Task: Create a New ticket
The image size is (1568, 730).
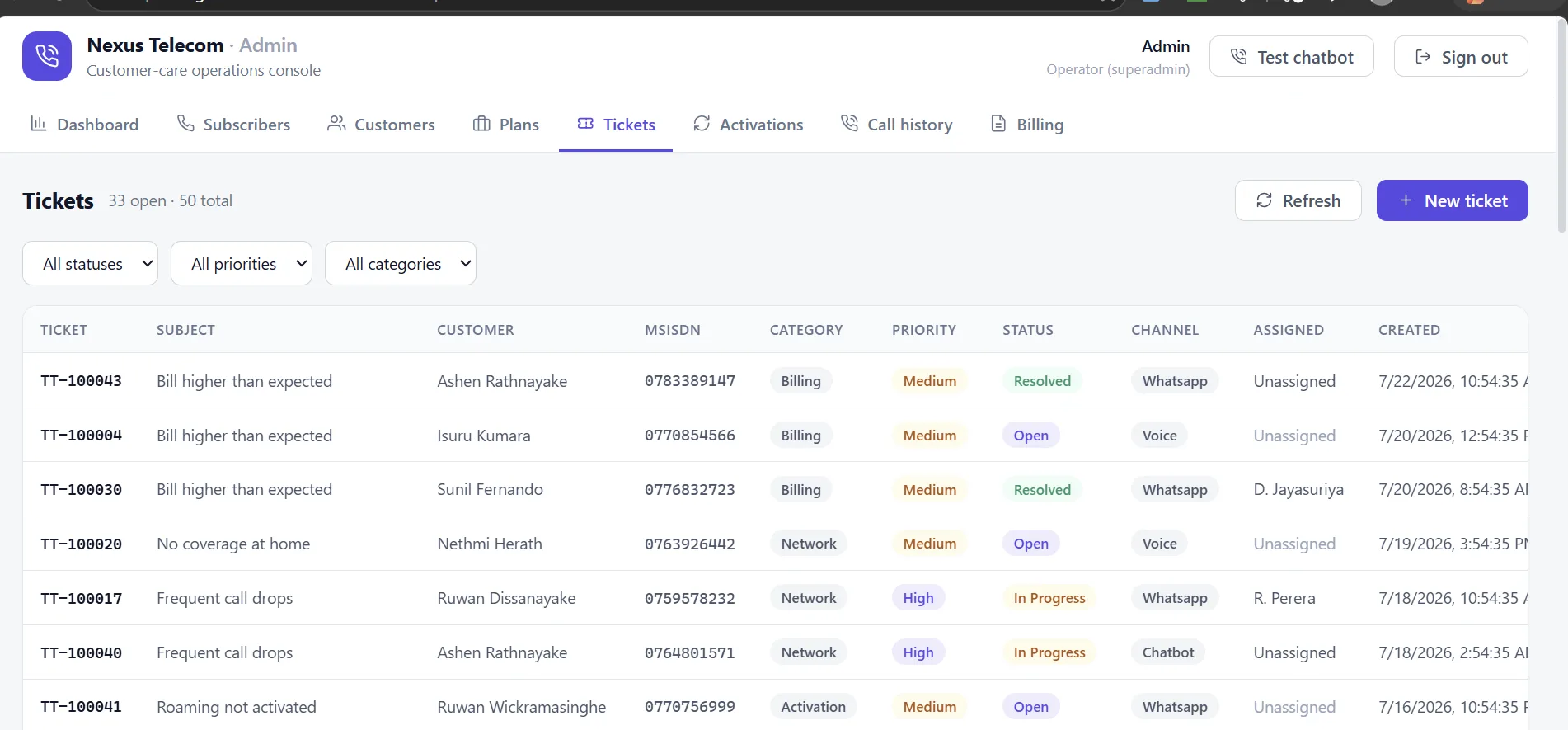Action: tap(1453, 200)
